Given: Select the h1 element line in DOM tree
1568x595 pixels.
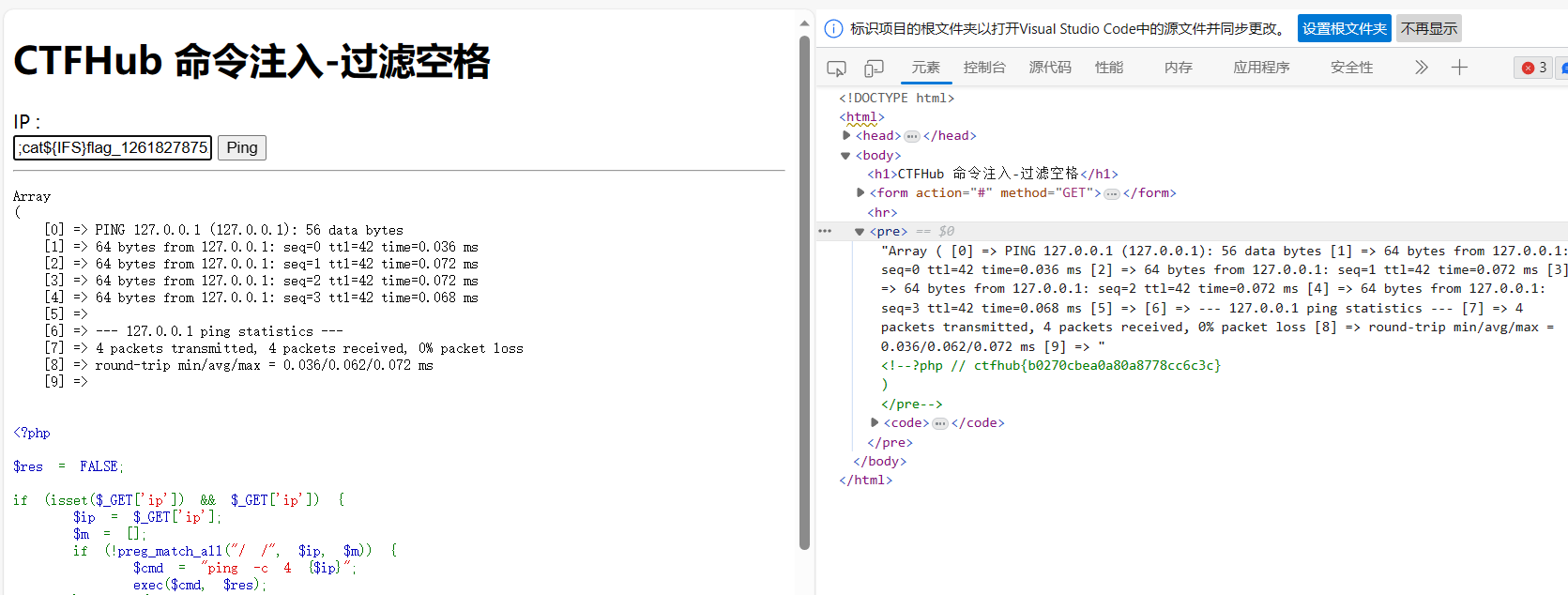Looking at the screenshot, I should tap(993, 174).
